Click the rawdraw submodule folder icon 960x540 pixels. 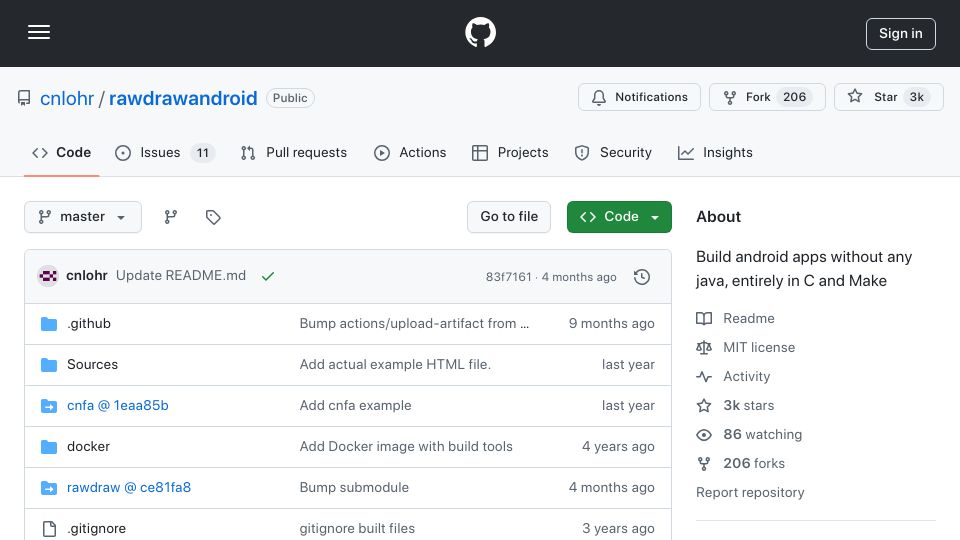point(49,488)
